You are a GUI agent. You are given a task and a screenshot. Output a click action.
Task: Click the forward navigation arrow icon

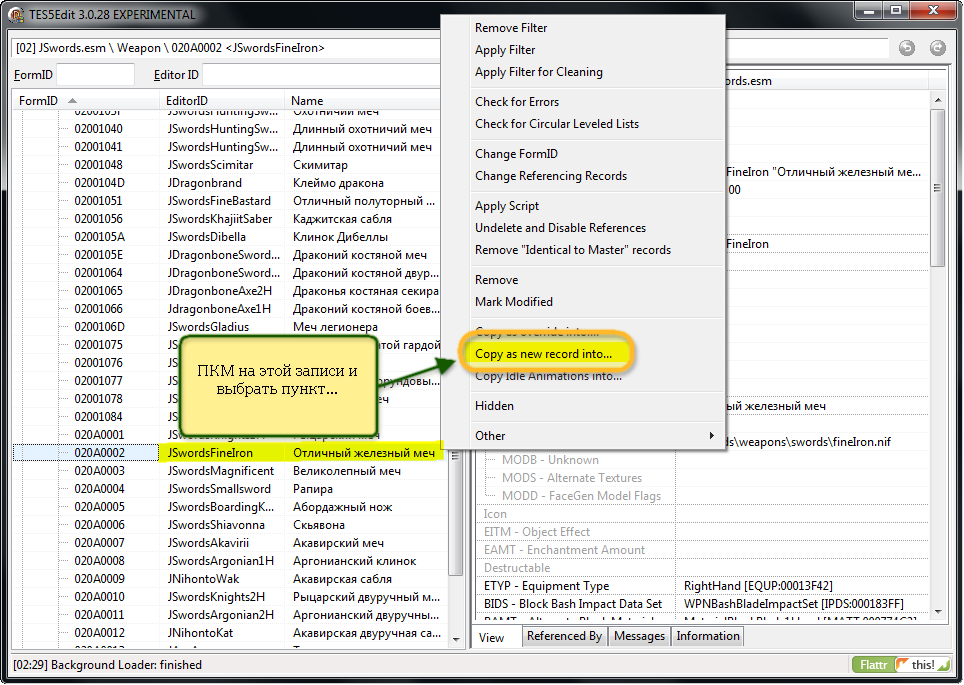pyautogui.click(x=938, y=48)
